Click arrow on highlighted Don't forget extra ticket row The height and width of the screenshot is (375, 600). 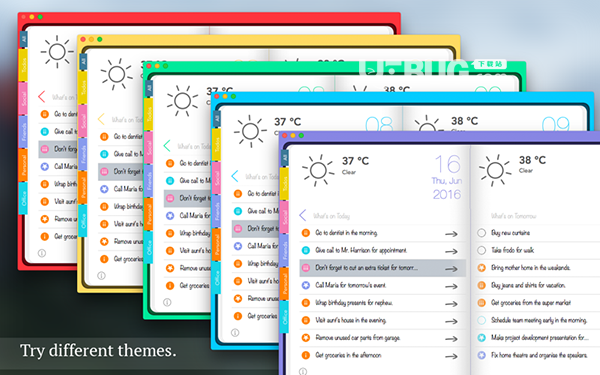pyautogui.click(x=452, y=269)
